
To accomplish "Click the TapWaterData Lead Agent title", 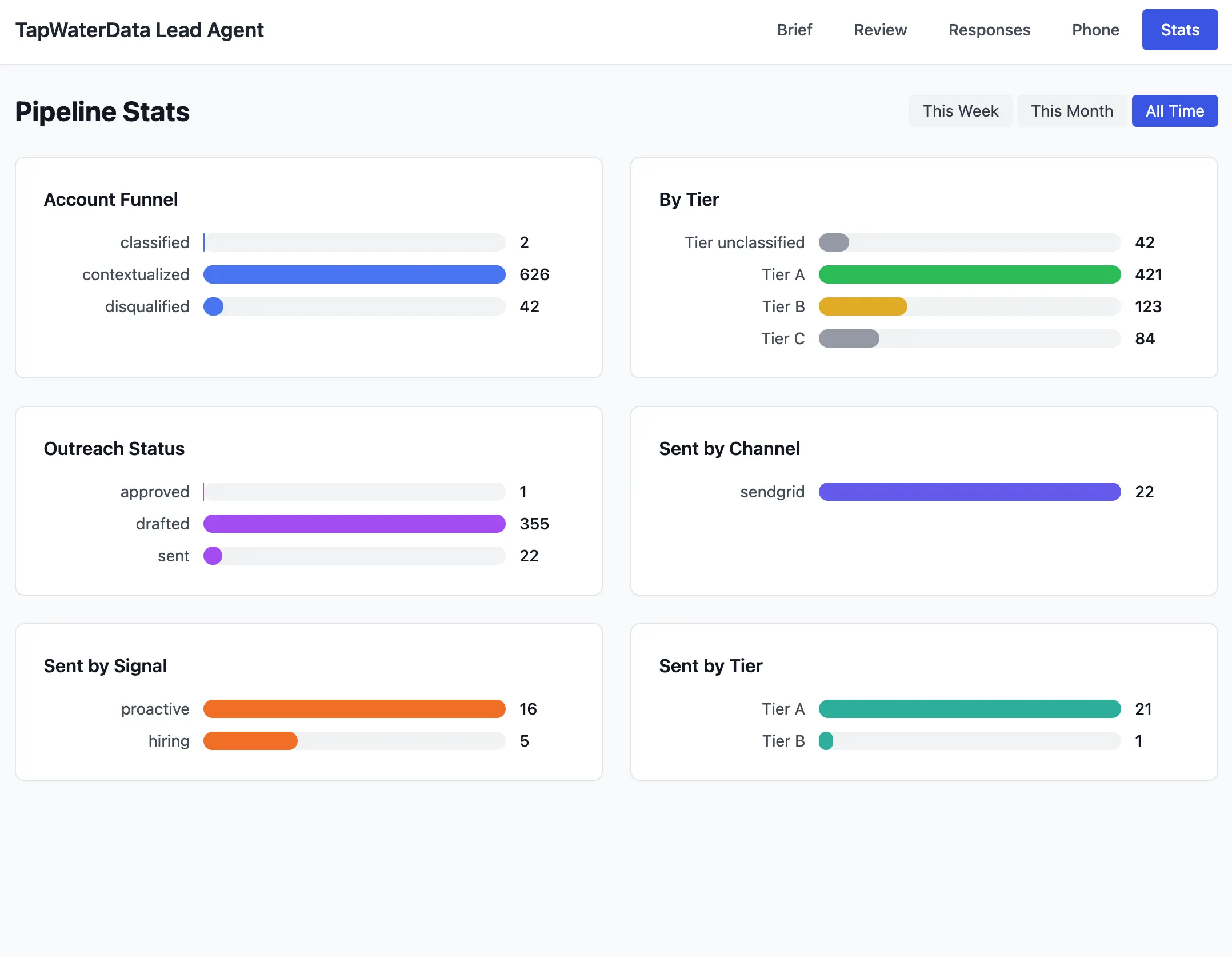I will coord(139,30).
